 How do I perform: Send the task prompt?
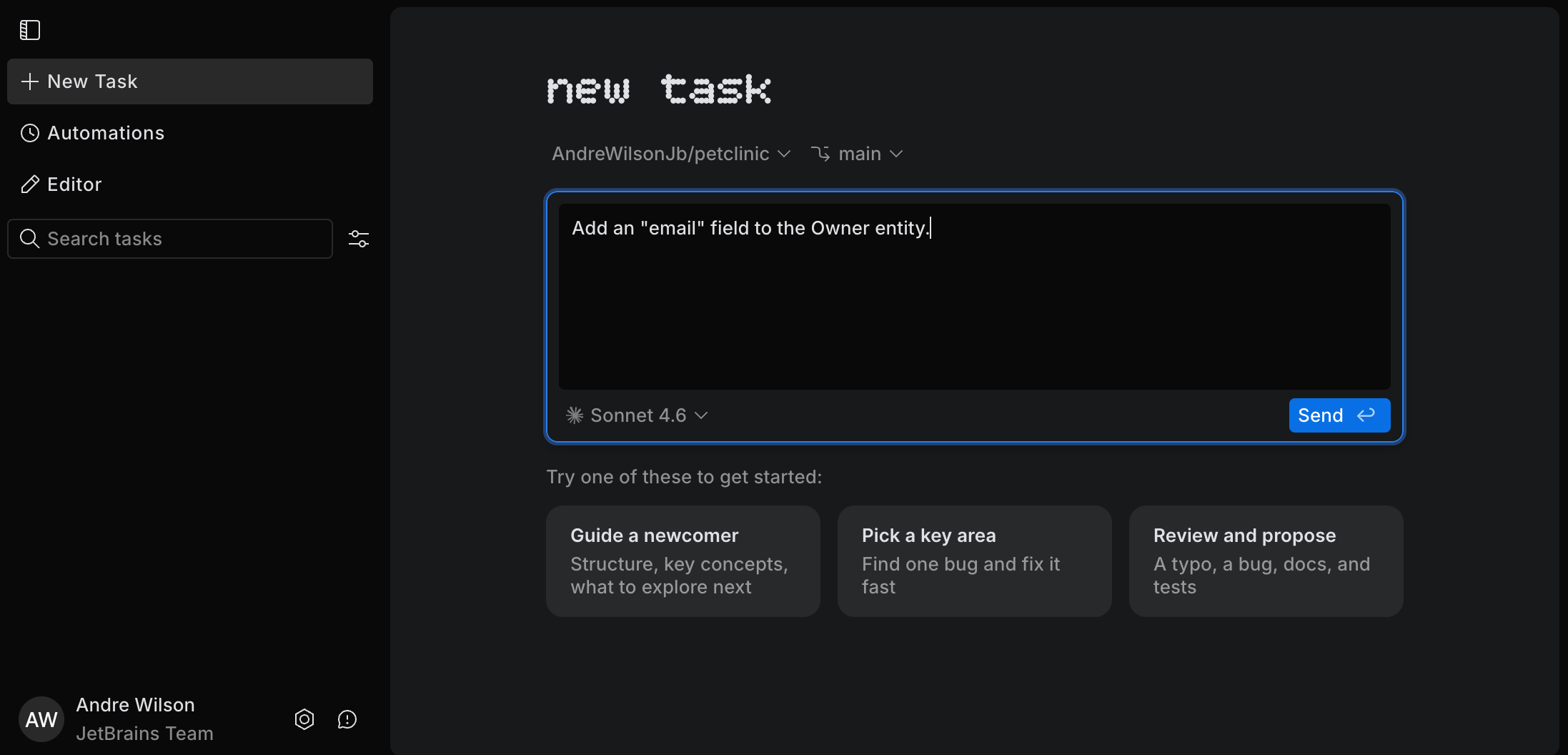click(1339, 415)
